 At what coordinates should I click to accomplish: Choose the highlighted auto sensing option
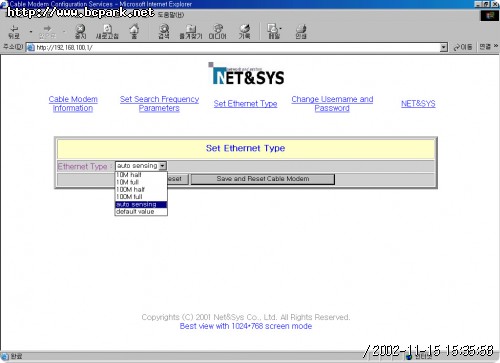141,204
